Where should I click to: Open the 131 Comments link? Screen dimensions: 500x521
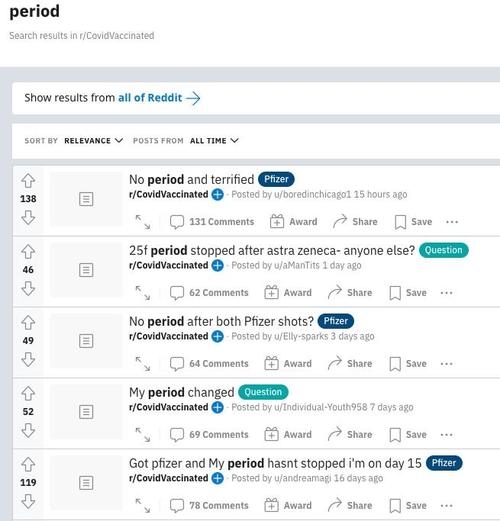[x=212, y=222]
